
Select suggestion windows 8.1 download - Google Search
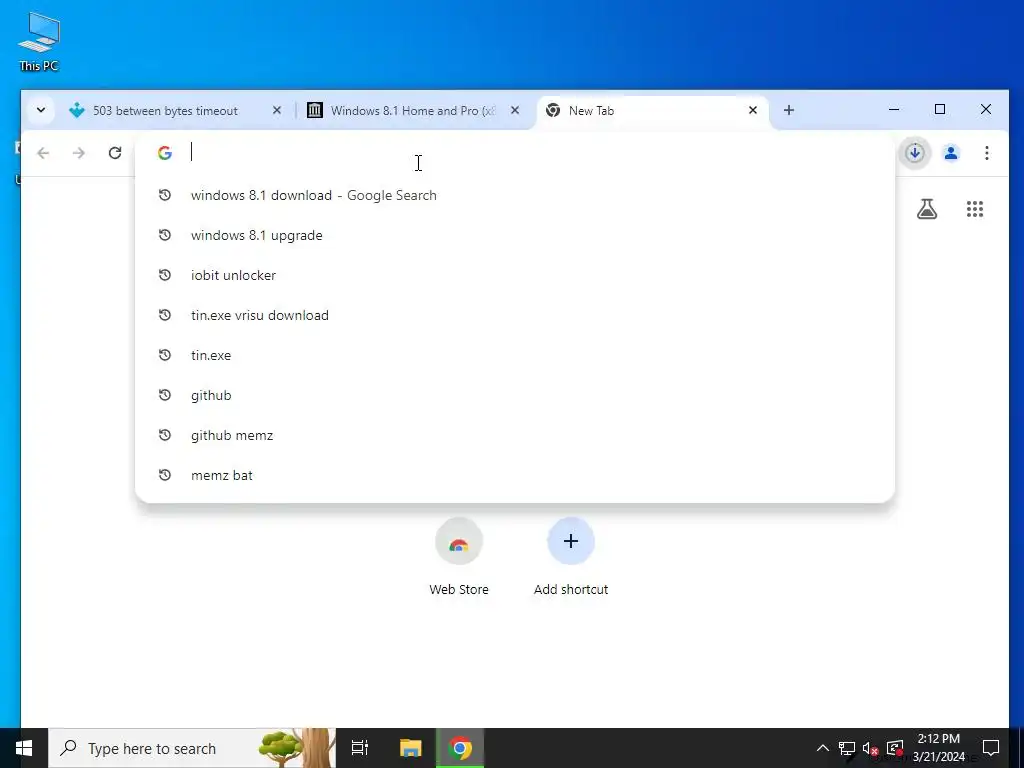515,195
